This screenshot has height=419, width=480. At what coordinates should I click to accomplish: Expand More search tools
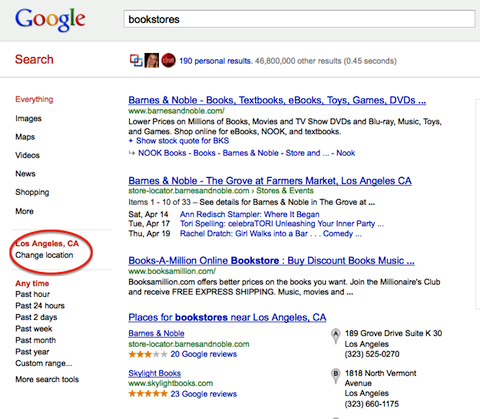[x=47, y=379]
